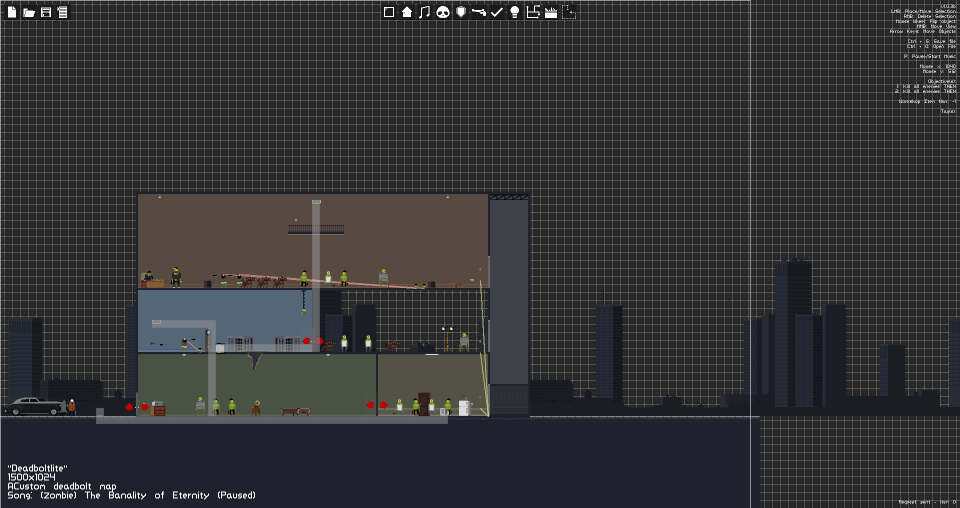Click the Song Banality of Eternity text
Viewport: 960px width, 508px height.
(132, 495)
